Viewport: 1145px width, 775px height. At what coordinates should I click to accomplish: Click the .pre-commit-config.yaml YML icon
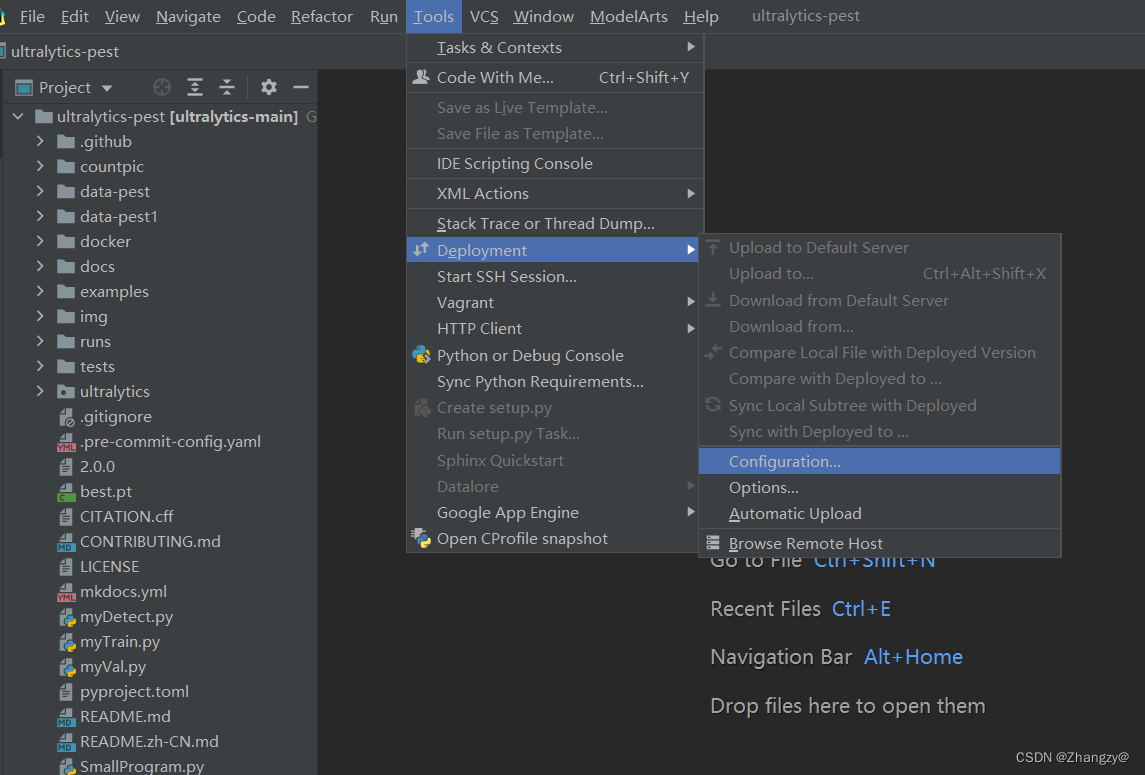tap(66, 442)
